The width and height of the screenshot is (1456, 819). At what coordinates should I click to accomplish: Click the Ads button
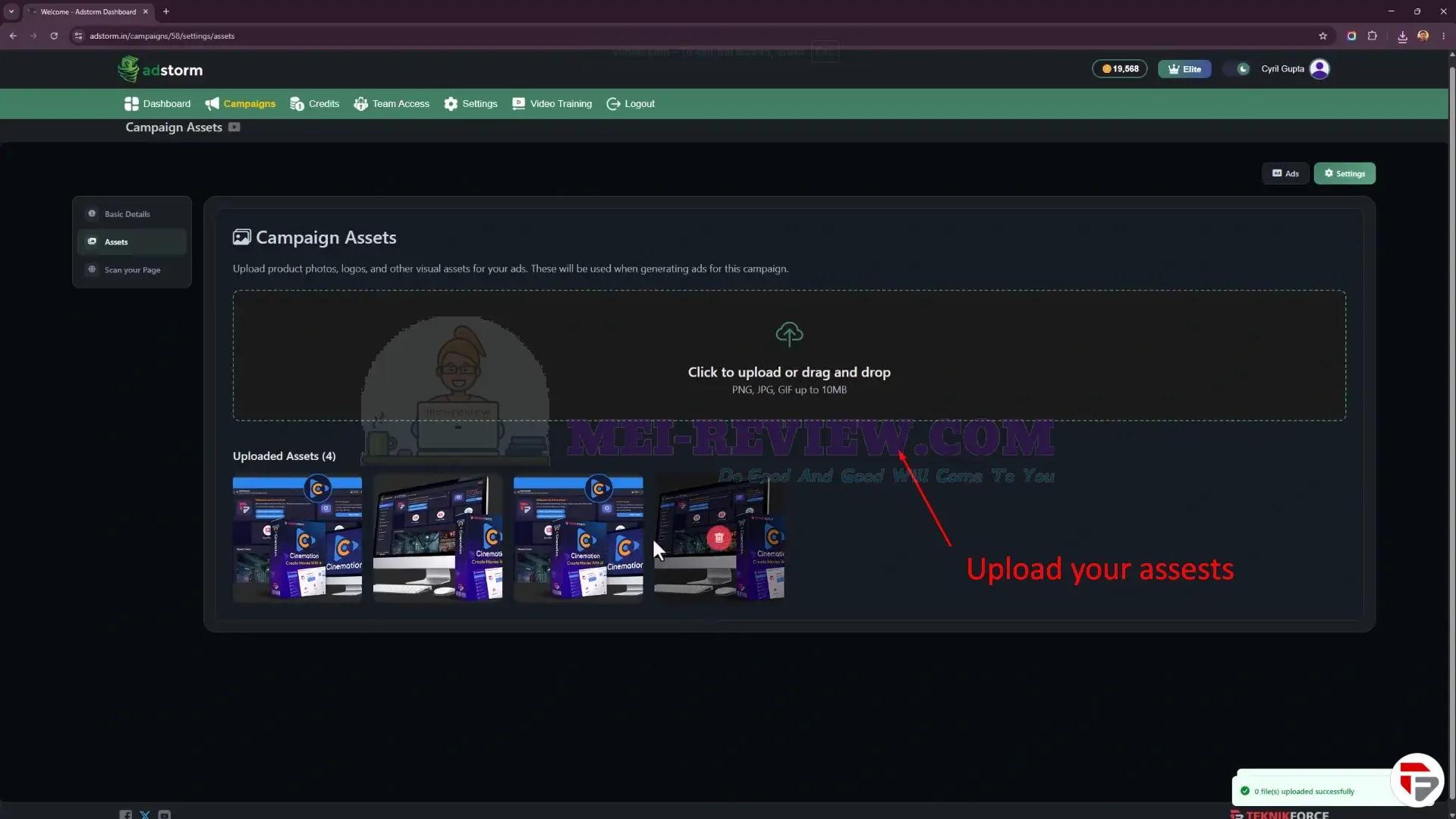(x=1285, y=174)
